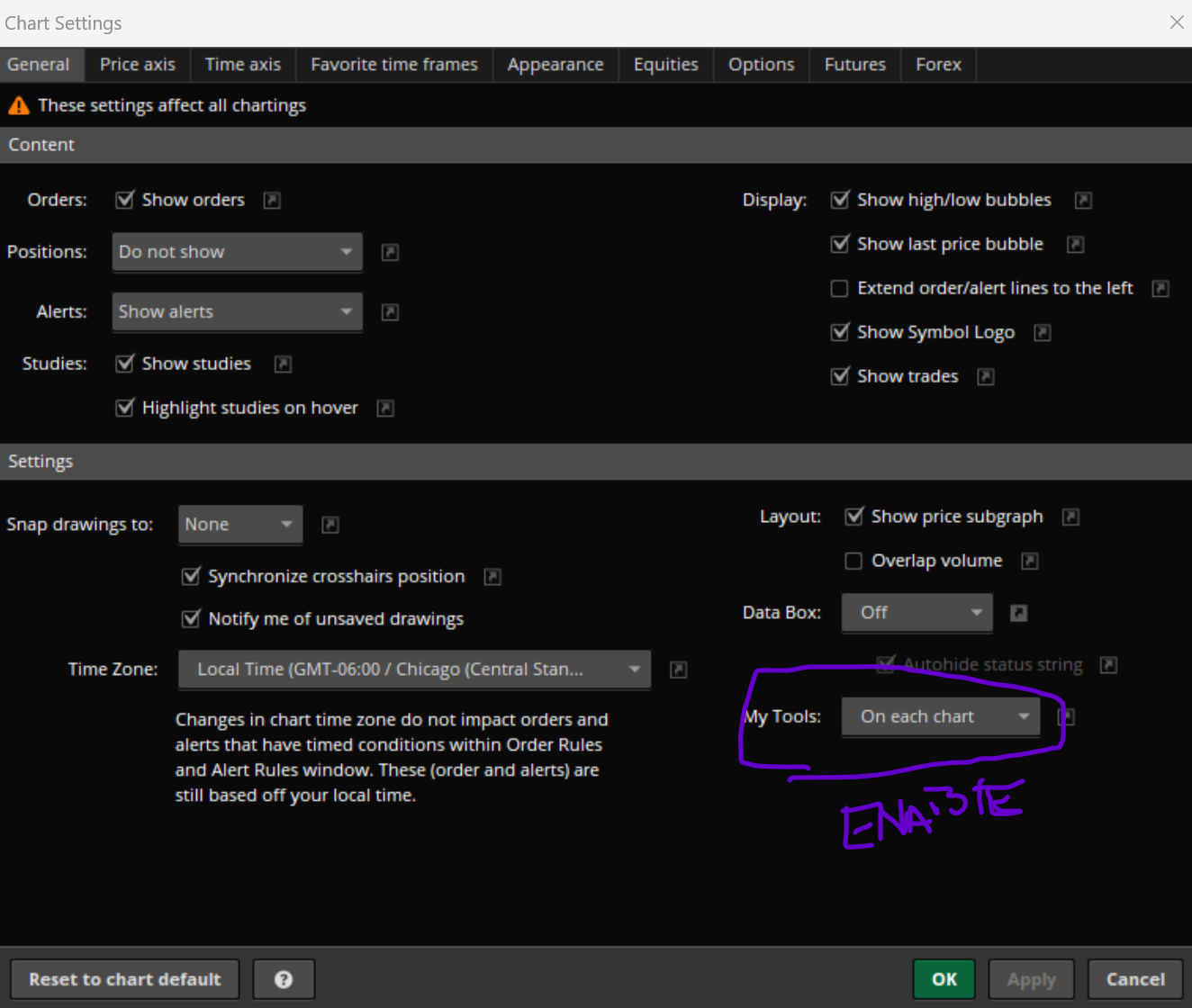The width and height of the screenshot is (1192, 1008).
Task: Open the Positions dropdown showing Do not show
Action: pyautogui.click(x=237, y=252)
